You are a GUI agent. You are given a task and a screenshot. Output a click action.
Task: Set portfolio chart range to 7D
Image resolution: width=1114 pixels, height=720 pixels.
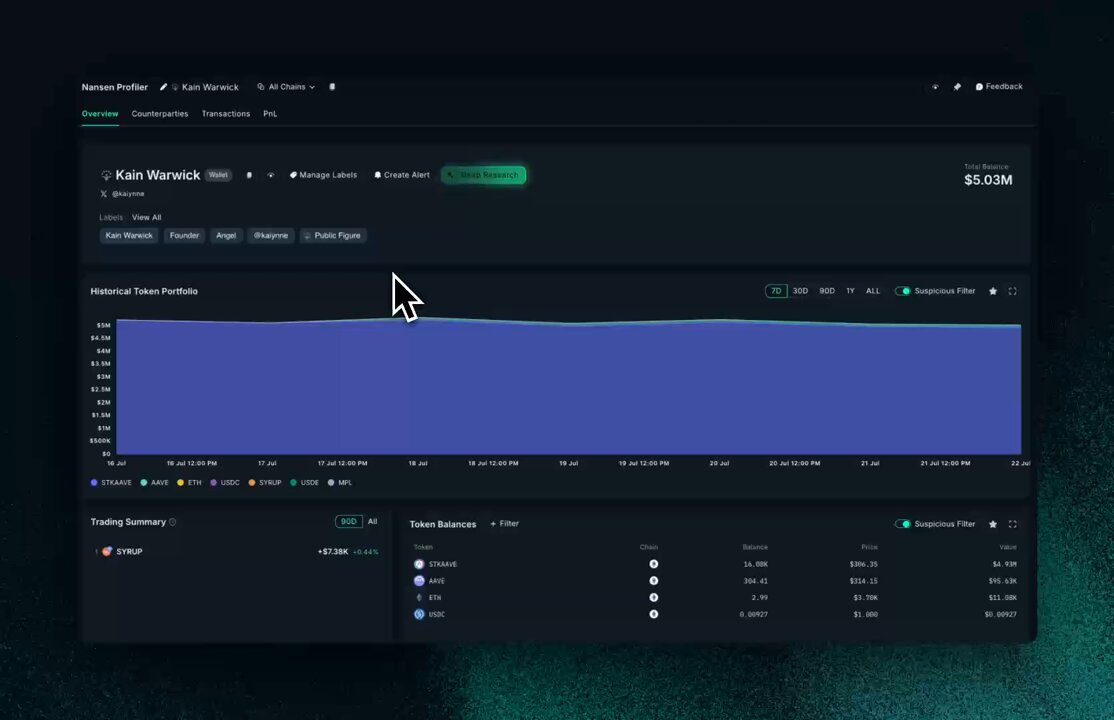776,291
